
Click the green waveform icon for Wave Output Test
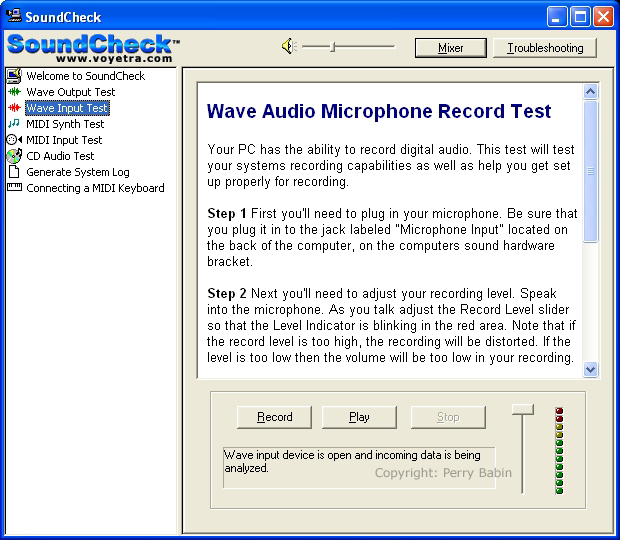[x=15, y=92]
